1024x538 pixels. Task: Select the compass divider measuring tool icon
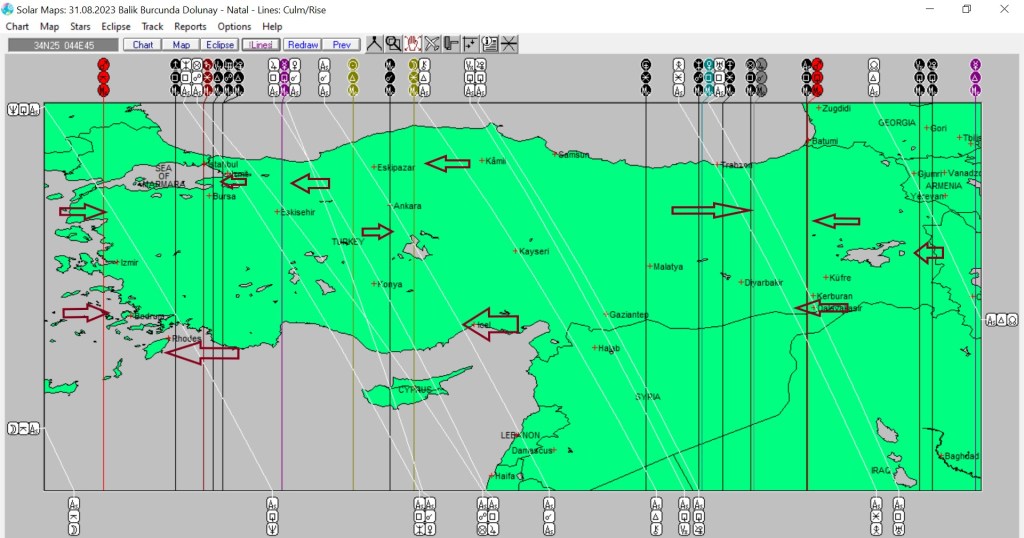374,44
